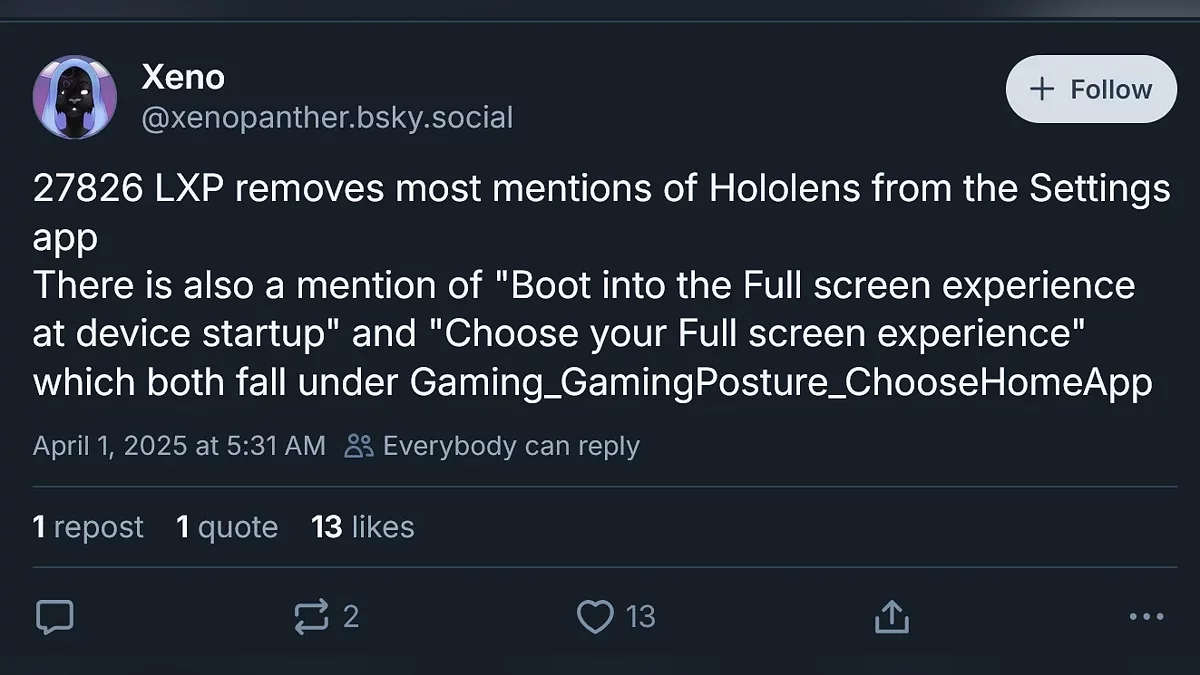View the 1 repost list
The height and width of the screenshot is (675, 1200).
pos(88,527)
